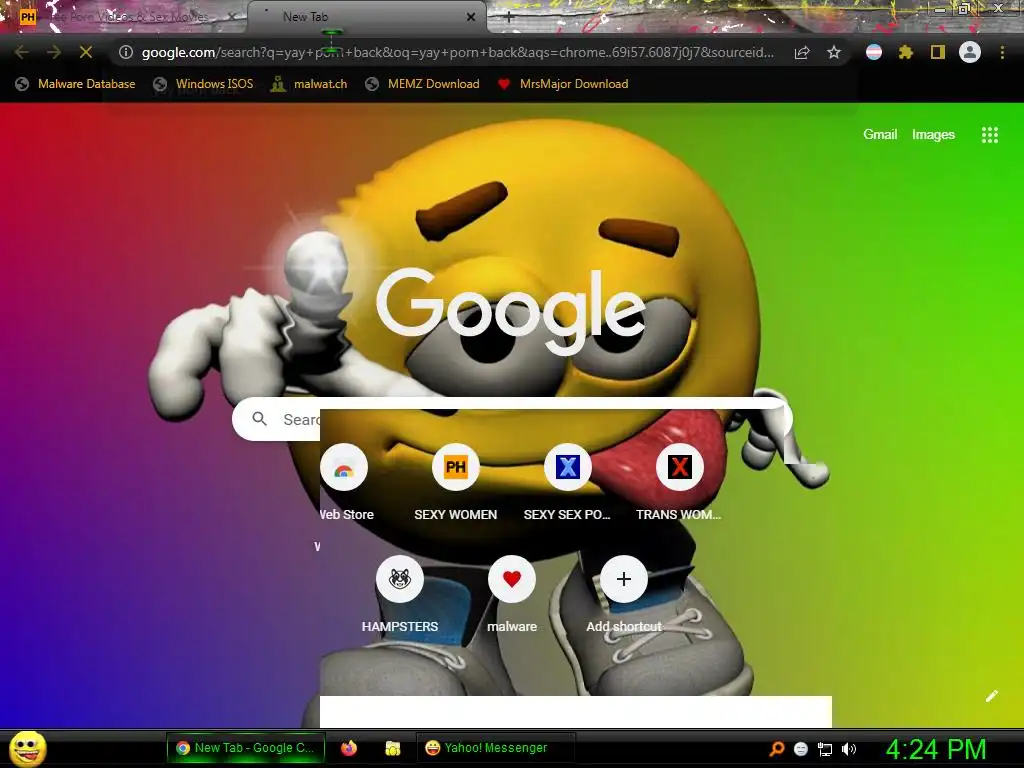Screen dimensions: 1024x768
Task: Open the Malware Database bookmark
Action: (75, 84)
